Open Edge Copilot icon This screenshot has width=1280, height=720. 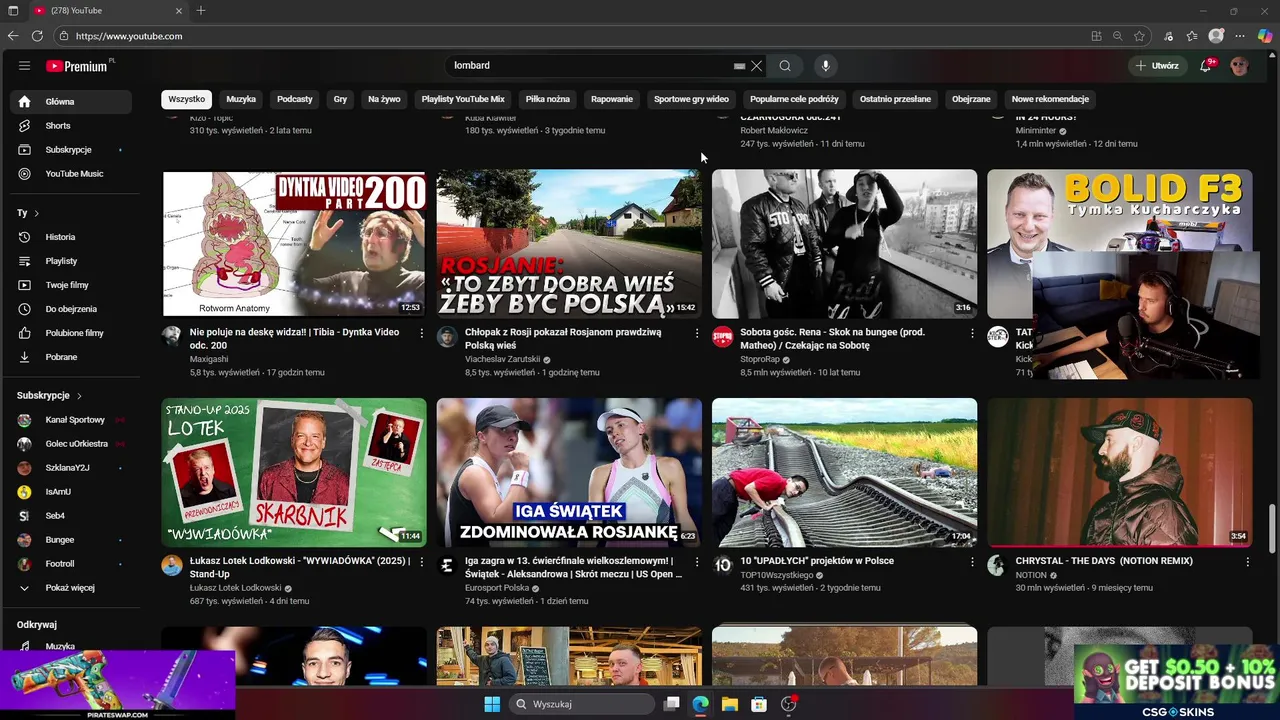1265,36
